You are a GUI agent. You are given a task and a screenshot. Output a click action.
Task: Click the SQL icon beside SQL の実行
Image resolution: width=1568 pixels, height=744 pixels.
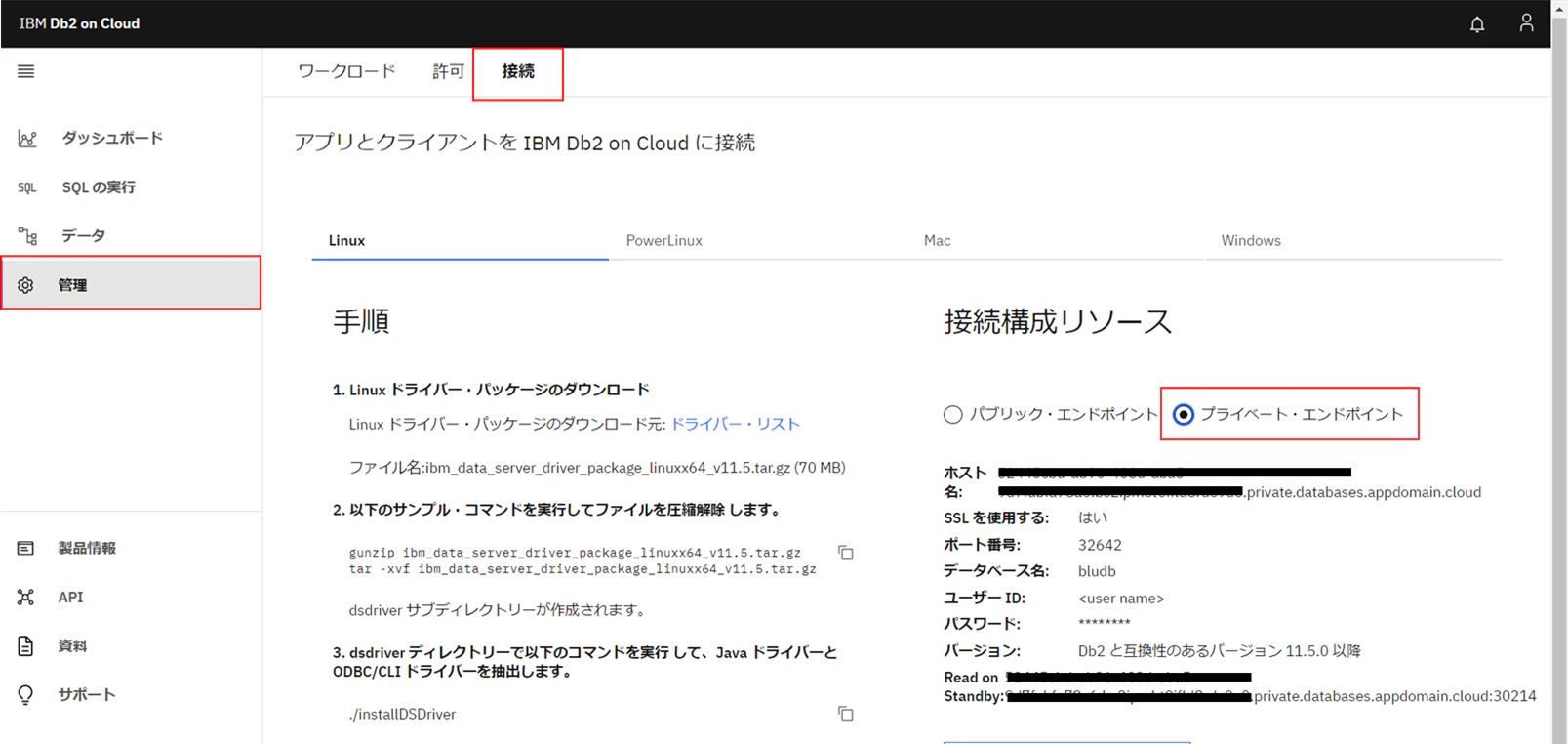(27, 187)
